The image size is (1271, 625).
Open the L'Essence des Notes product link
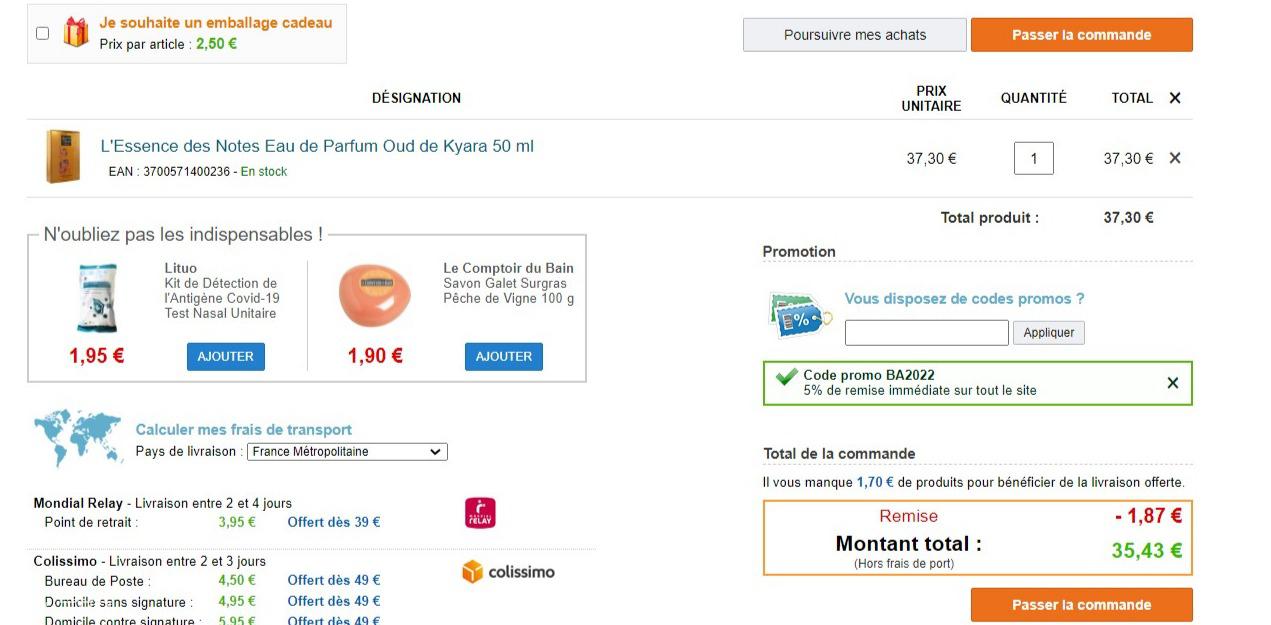point(317,146)
